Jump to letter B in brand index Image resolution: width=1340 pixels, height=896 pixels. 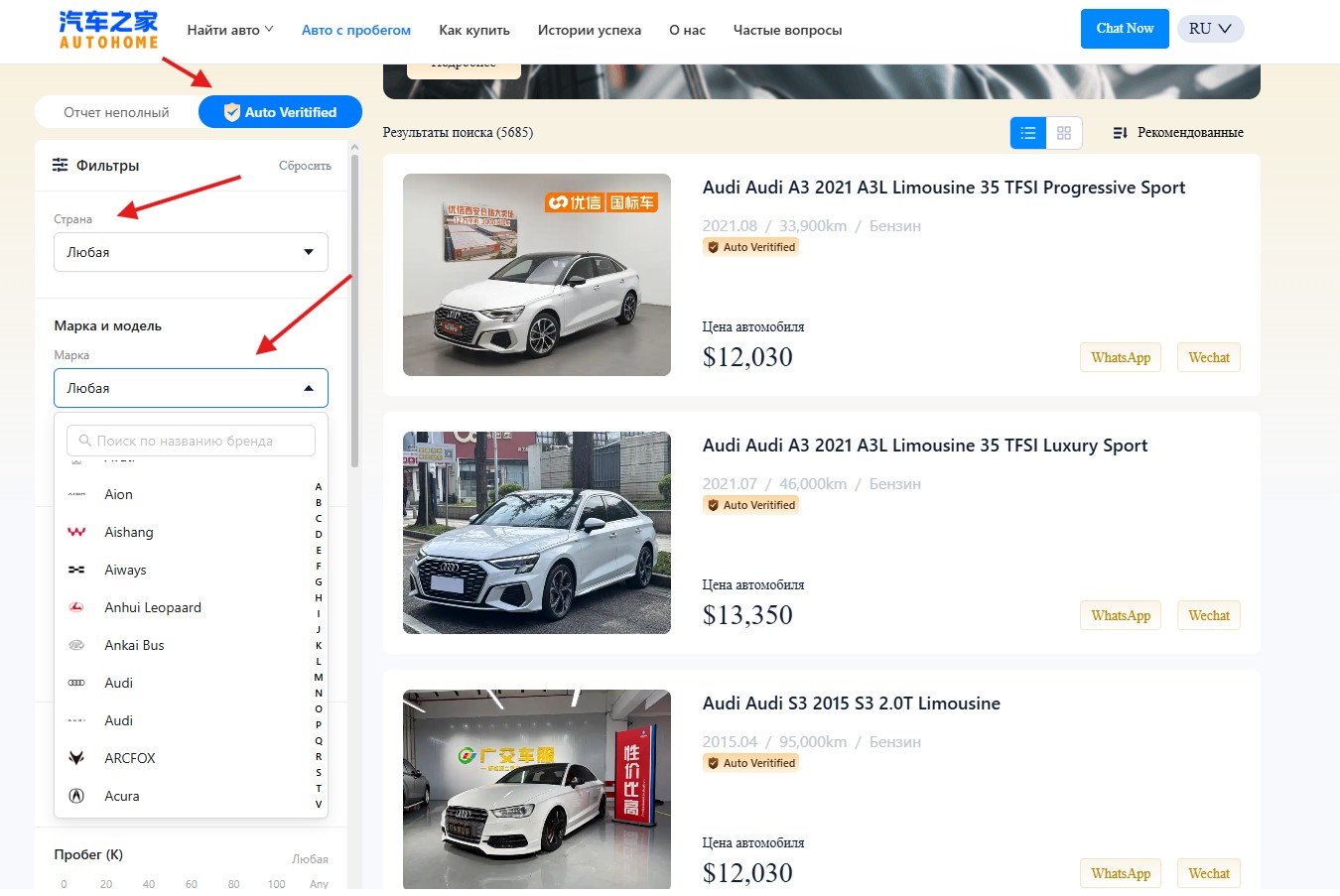tap(319, 503)
